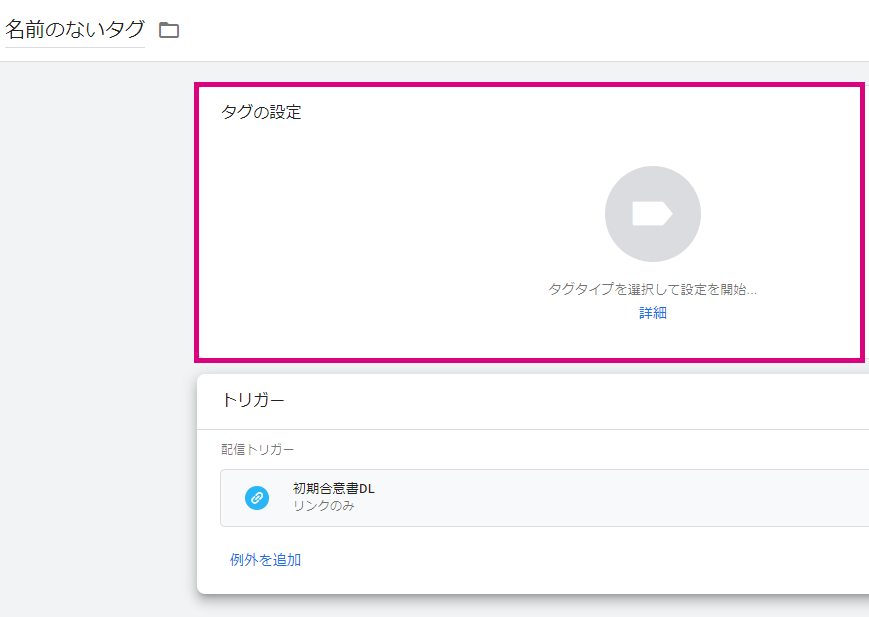869x617 pixels.
Task: Open the 詳細 link in tag configuration
Action: [x=653, y=313]
